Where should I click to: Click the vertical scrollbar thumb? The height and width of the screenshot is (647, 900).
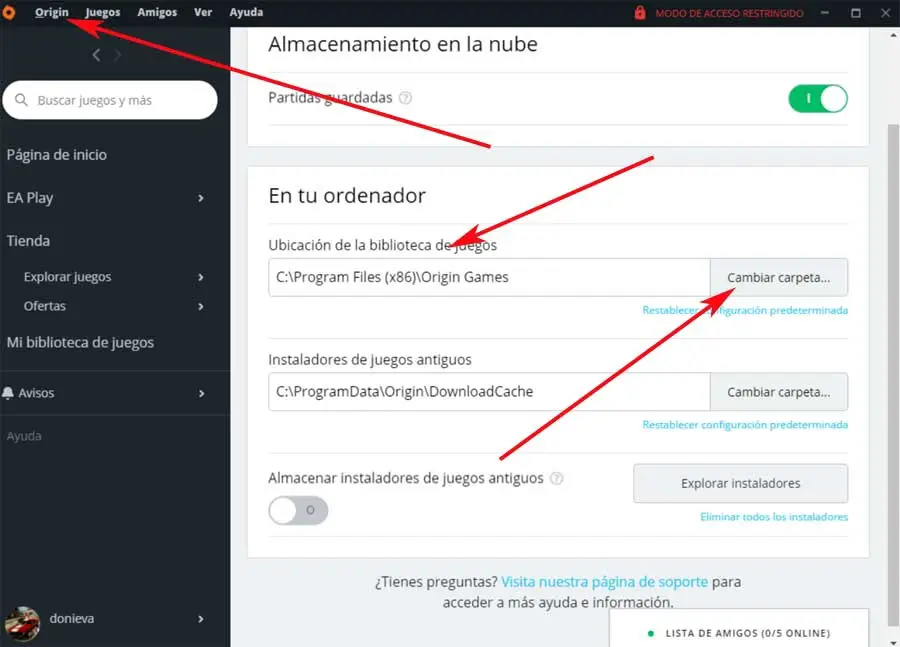point(893,373)
